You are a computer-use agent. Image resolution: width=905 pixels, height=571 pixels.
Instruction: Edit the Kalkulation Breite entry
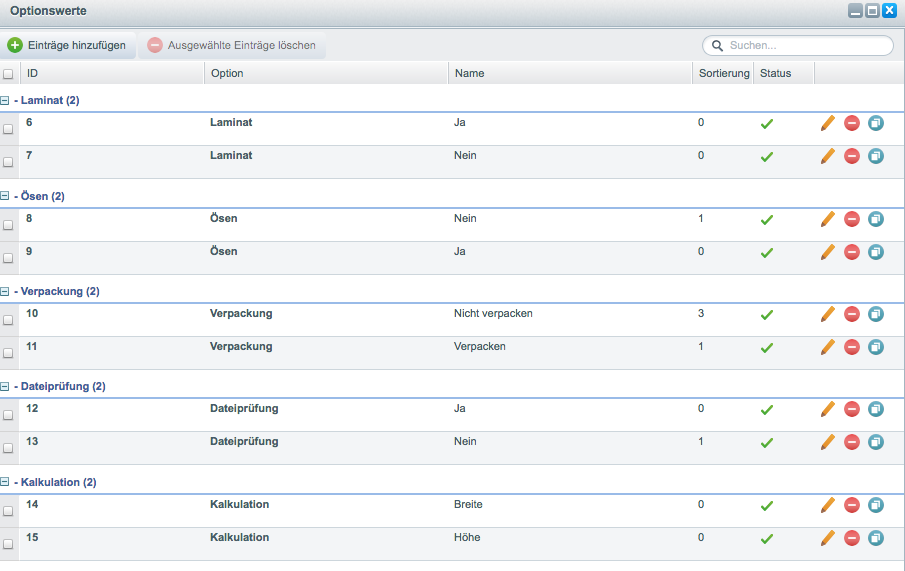[827, 505]
